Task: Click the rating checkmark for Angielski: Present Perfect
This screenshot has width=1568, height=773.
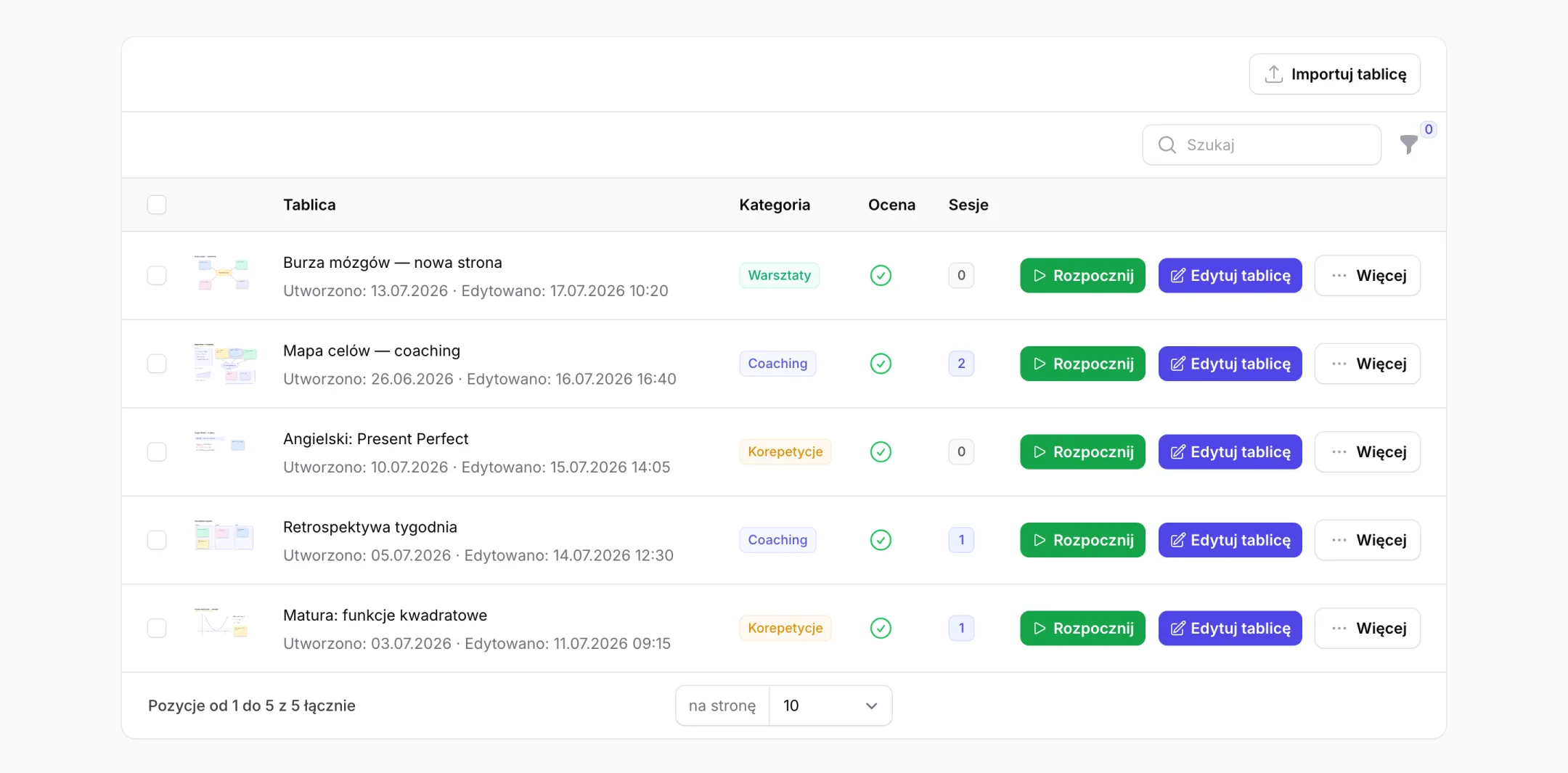Action: 881,452
